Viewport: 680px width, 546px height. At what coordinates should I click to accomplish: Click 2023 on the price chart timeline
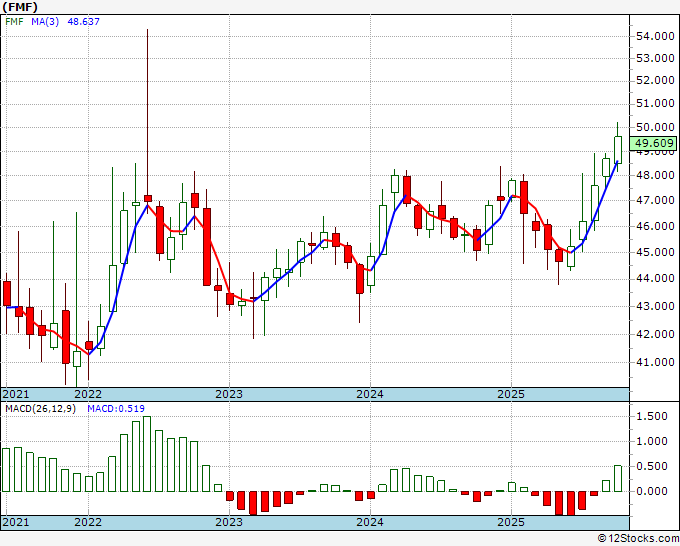(x=229, y=394)
